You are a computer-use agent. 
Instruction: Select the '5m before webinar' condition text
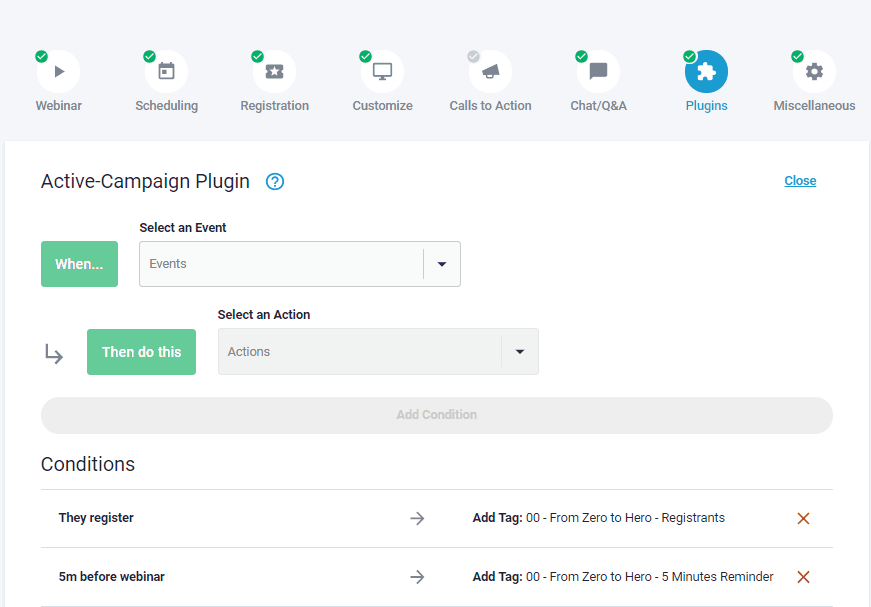112,576
